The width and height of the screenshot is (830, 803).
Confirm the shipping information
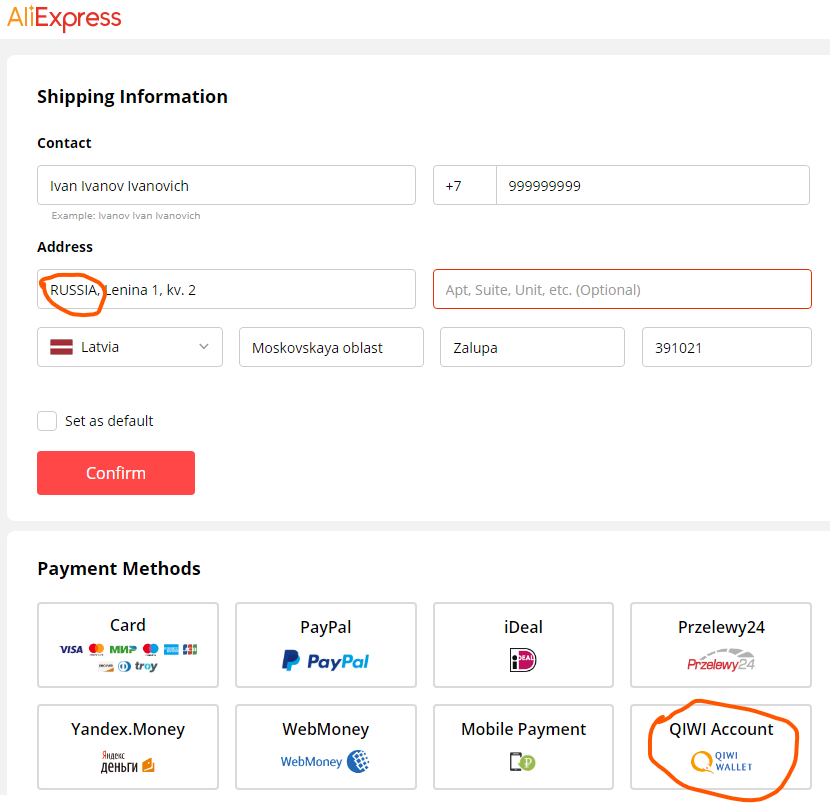coord(116,473)
